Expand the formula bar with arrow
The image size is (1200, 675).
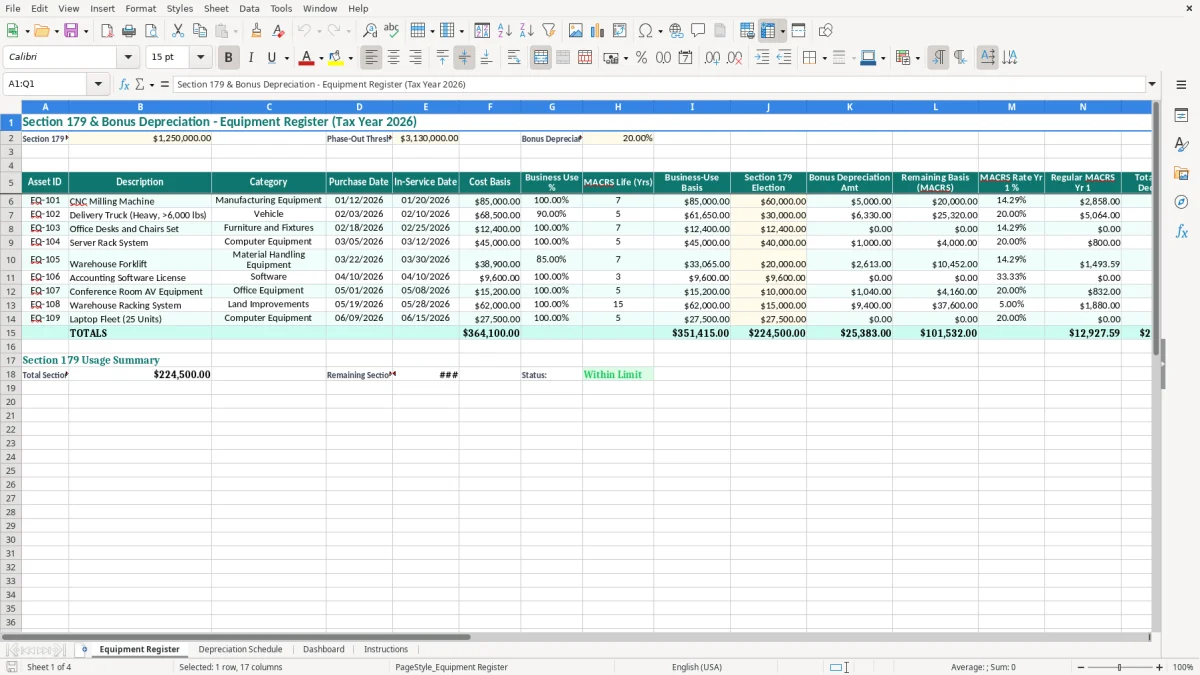[x=1152, y=85]
